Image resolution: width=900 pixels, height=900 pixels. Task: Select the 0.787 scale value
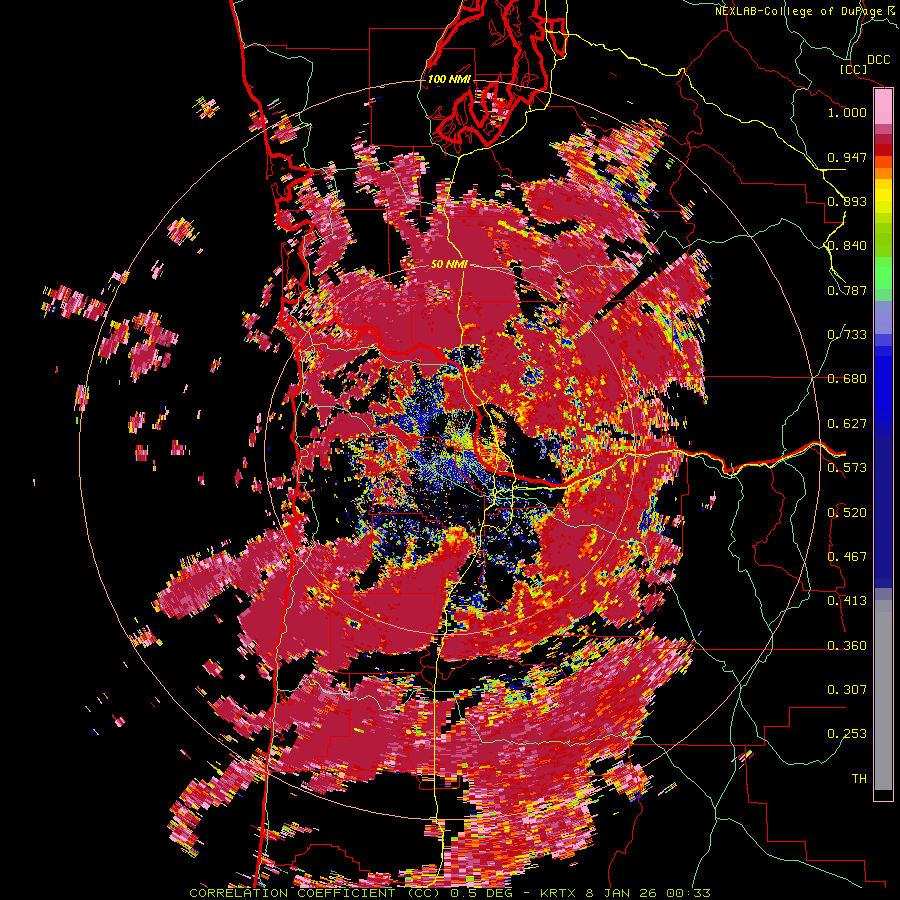tap(847, 290)
